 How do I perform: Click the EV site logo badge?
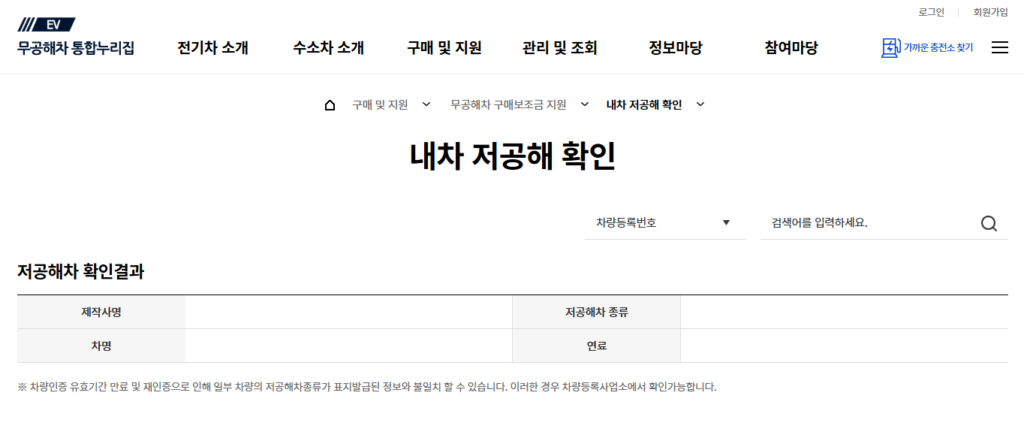click(x=46, y=25)
